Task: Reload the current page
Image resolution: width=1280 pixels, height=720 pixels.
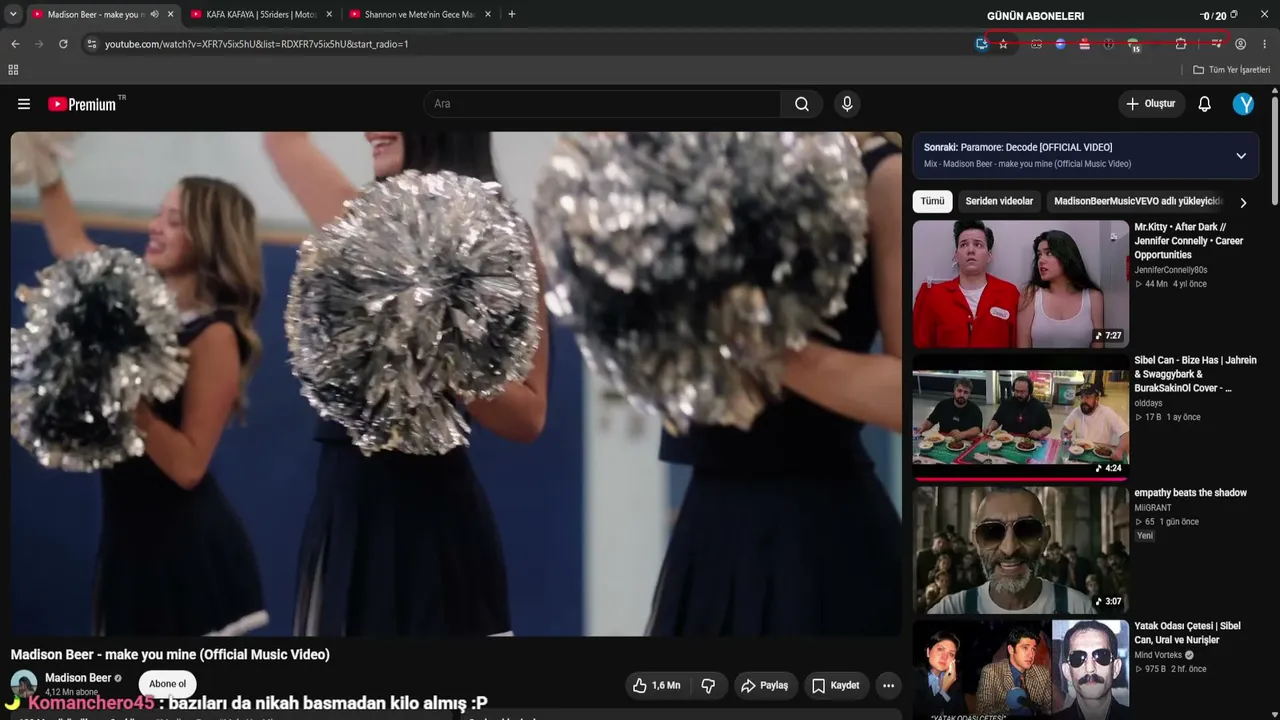Action: pyautogui.click(x=63, y=44)
